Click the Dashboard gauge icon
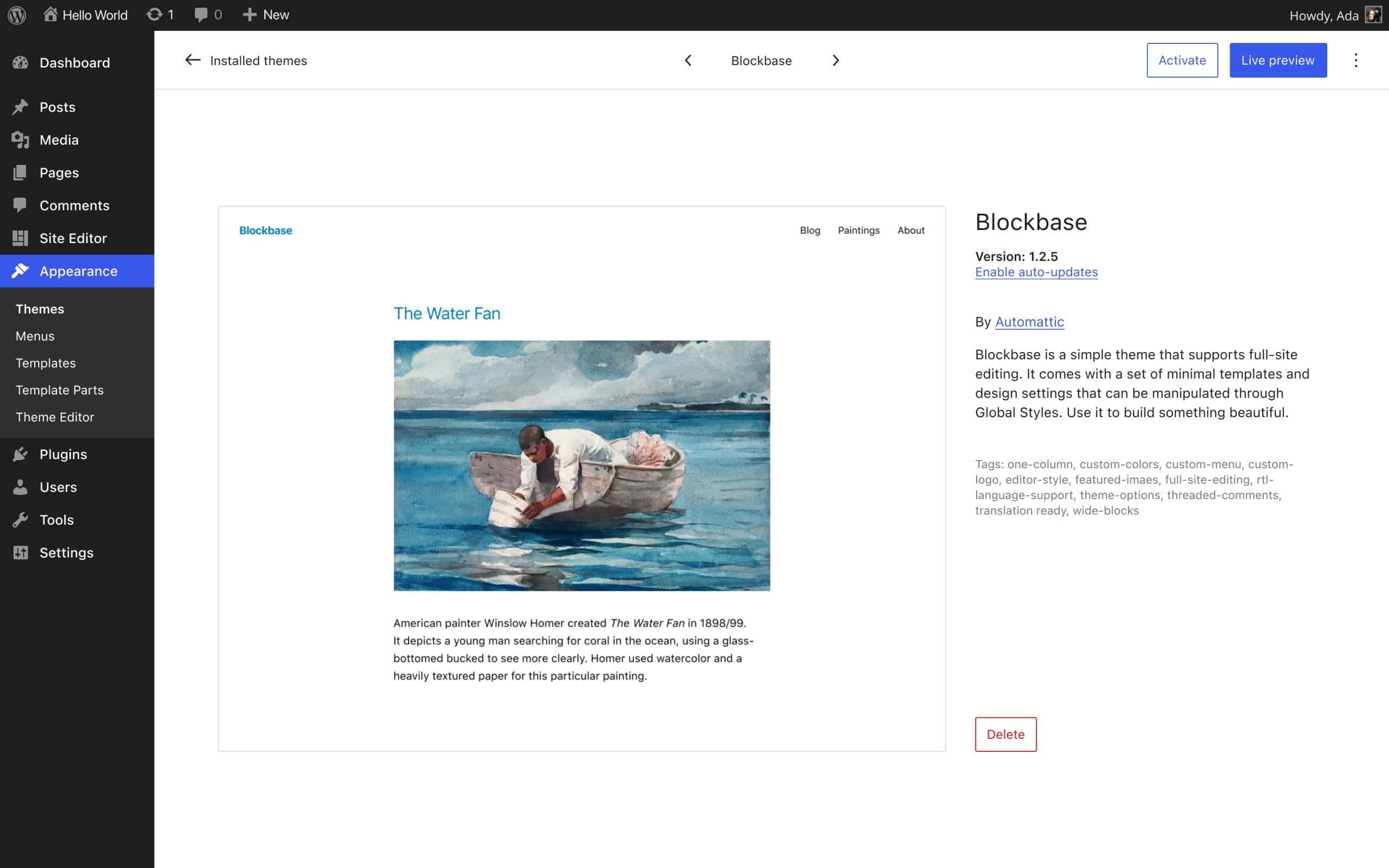This screenshot has height=868, width=1389. click(21, 62)
